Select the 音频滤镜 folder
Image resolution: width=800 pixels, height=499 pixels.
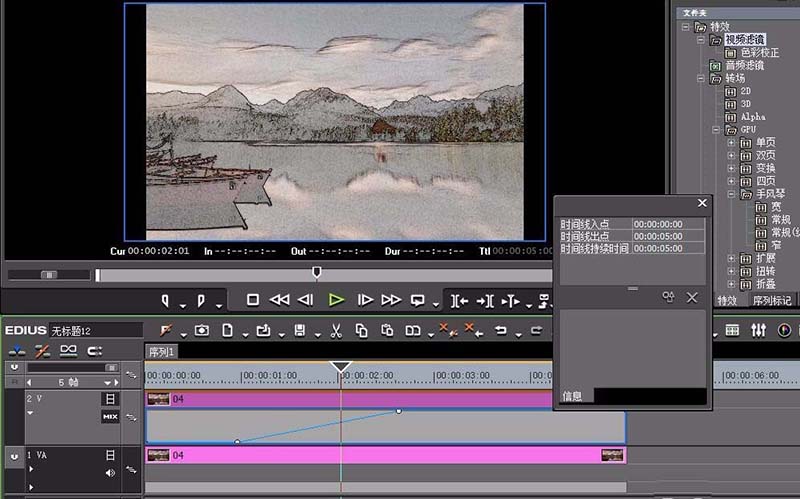[x=745, y=65]
